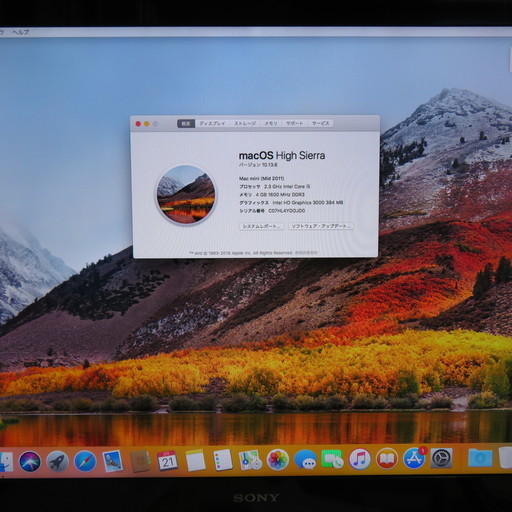Open the Downloads folder in Dock
512x512 pixels.
480,457
